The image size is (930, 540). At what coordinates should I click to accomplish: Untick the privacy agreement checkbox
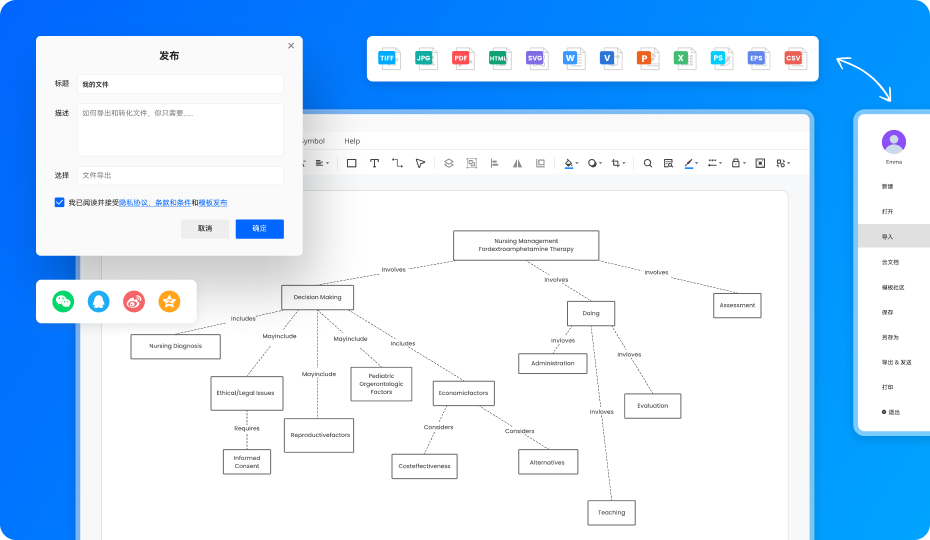point(59,202)
